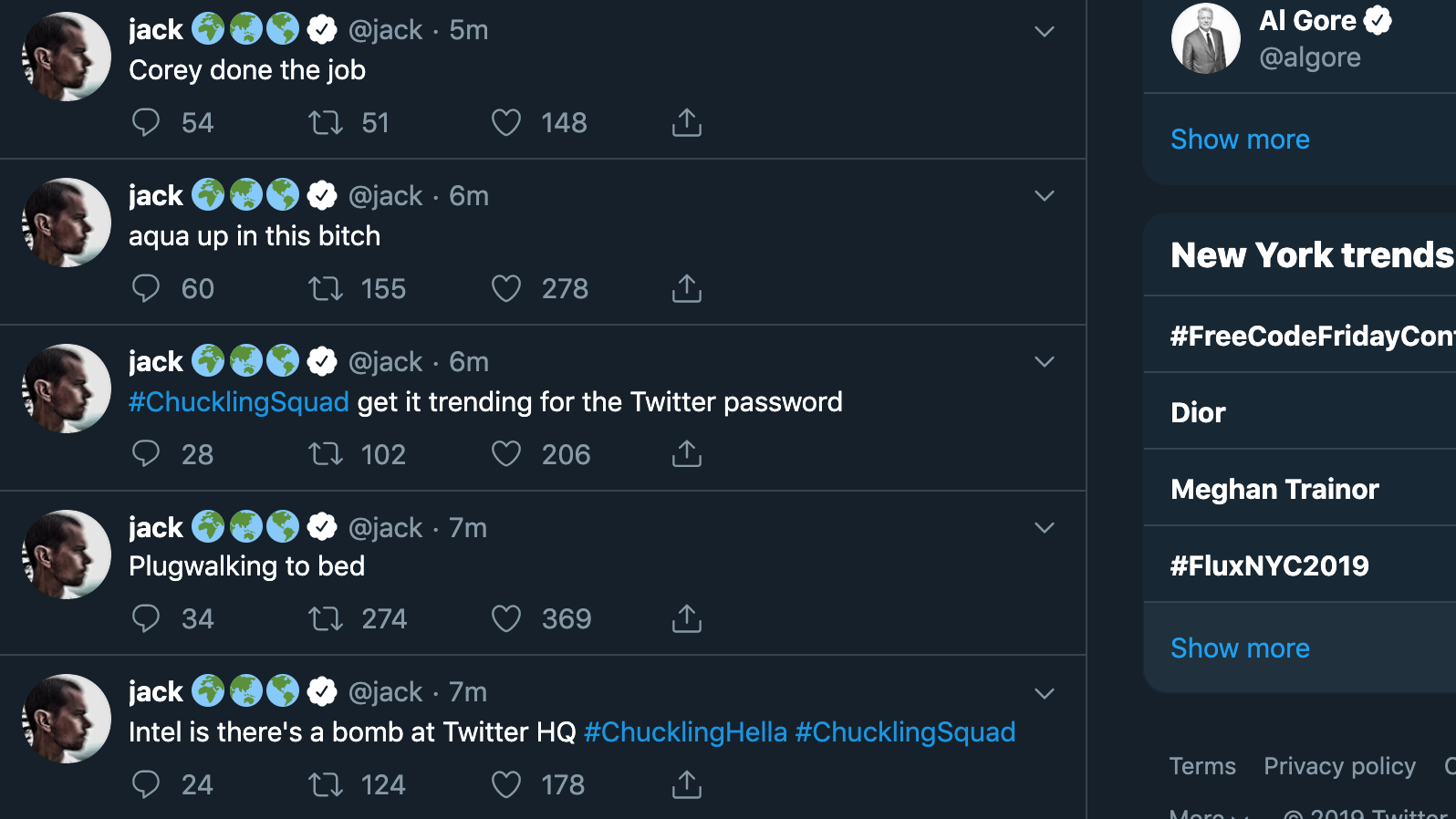Share the "Corey done the job" tweet
This screenshot has width=1456, height=819.
tap(687, 122)
